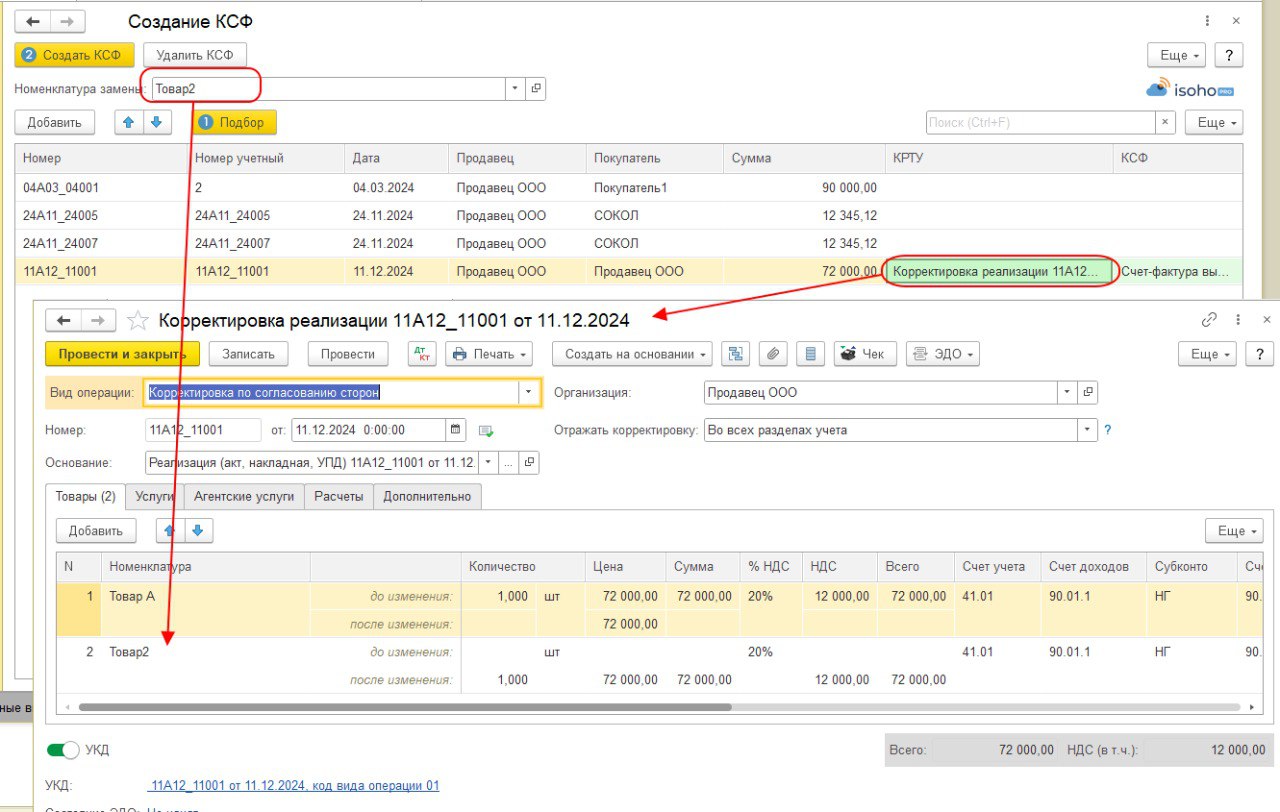Expand the Организация dropdown
Image resolution: width=1280 pixels, height=812 pixels.
1068,392
